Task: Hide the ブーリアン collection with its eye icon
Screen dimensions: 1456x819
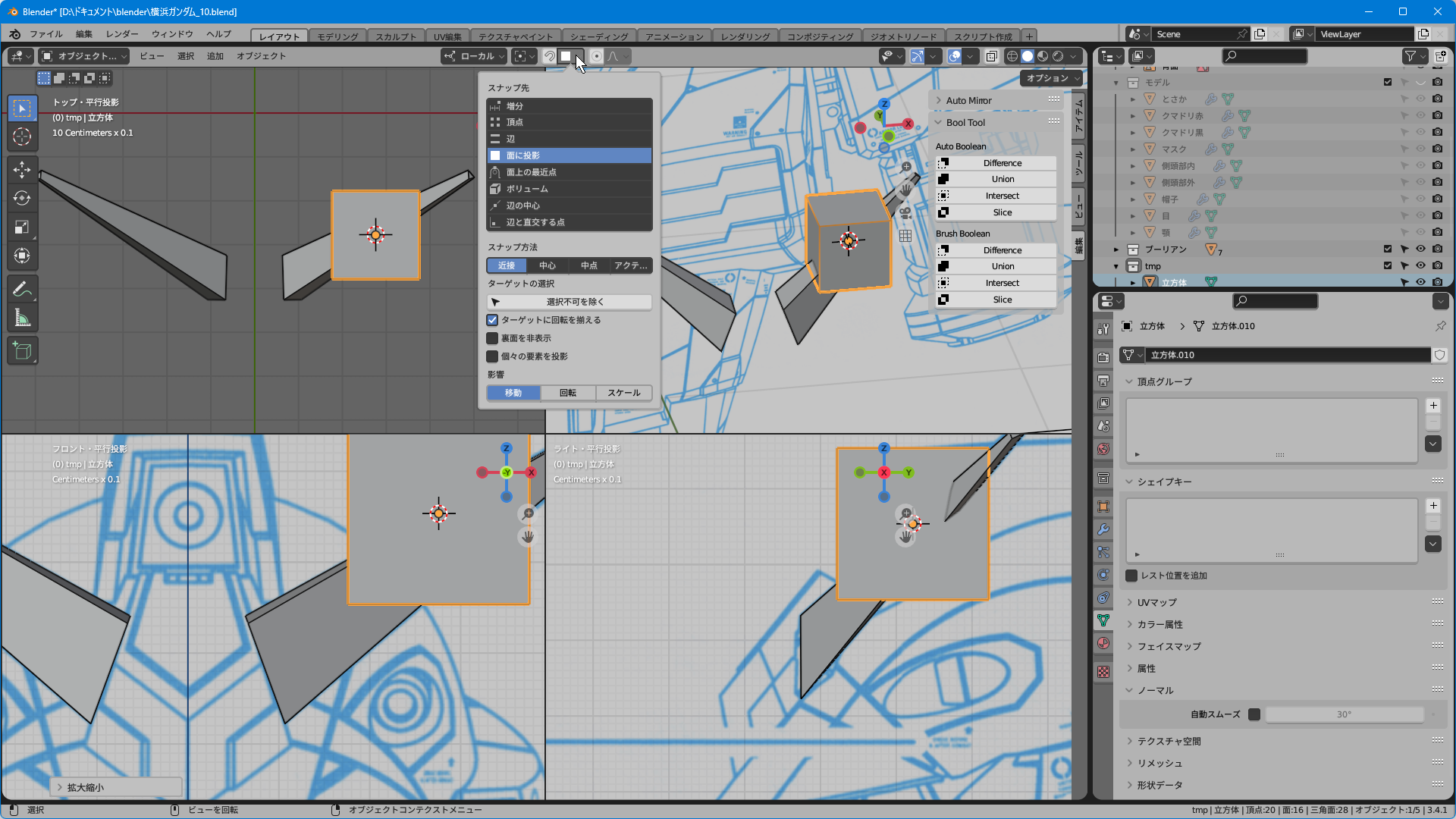Action: 1420,249
